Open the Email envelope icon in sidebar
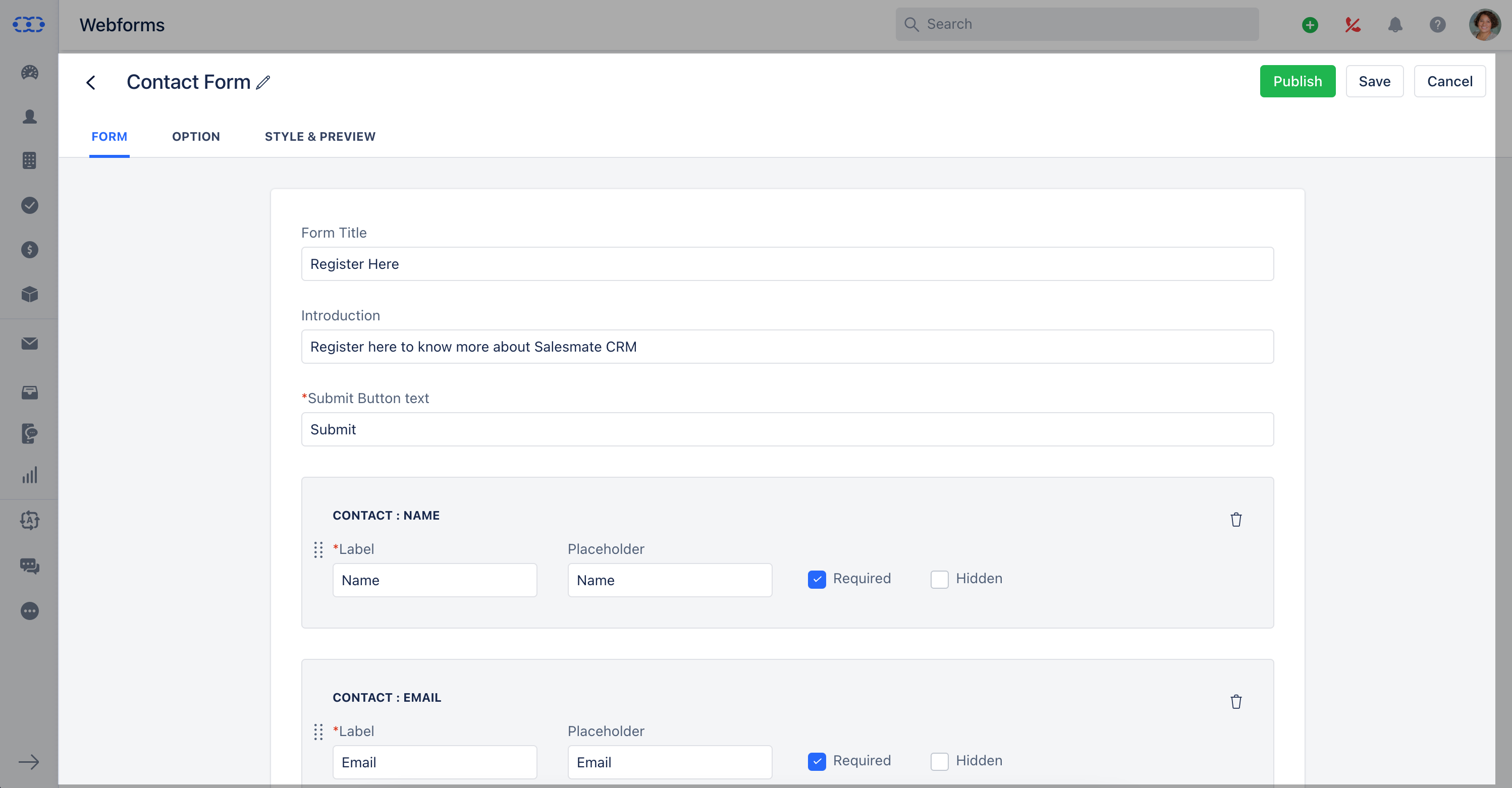The height and width of the screenshot is (788, 1512). (x=29, y=343)
